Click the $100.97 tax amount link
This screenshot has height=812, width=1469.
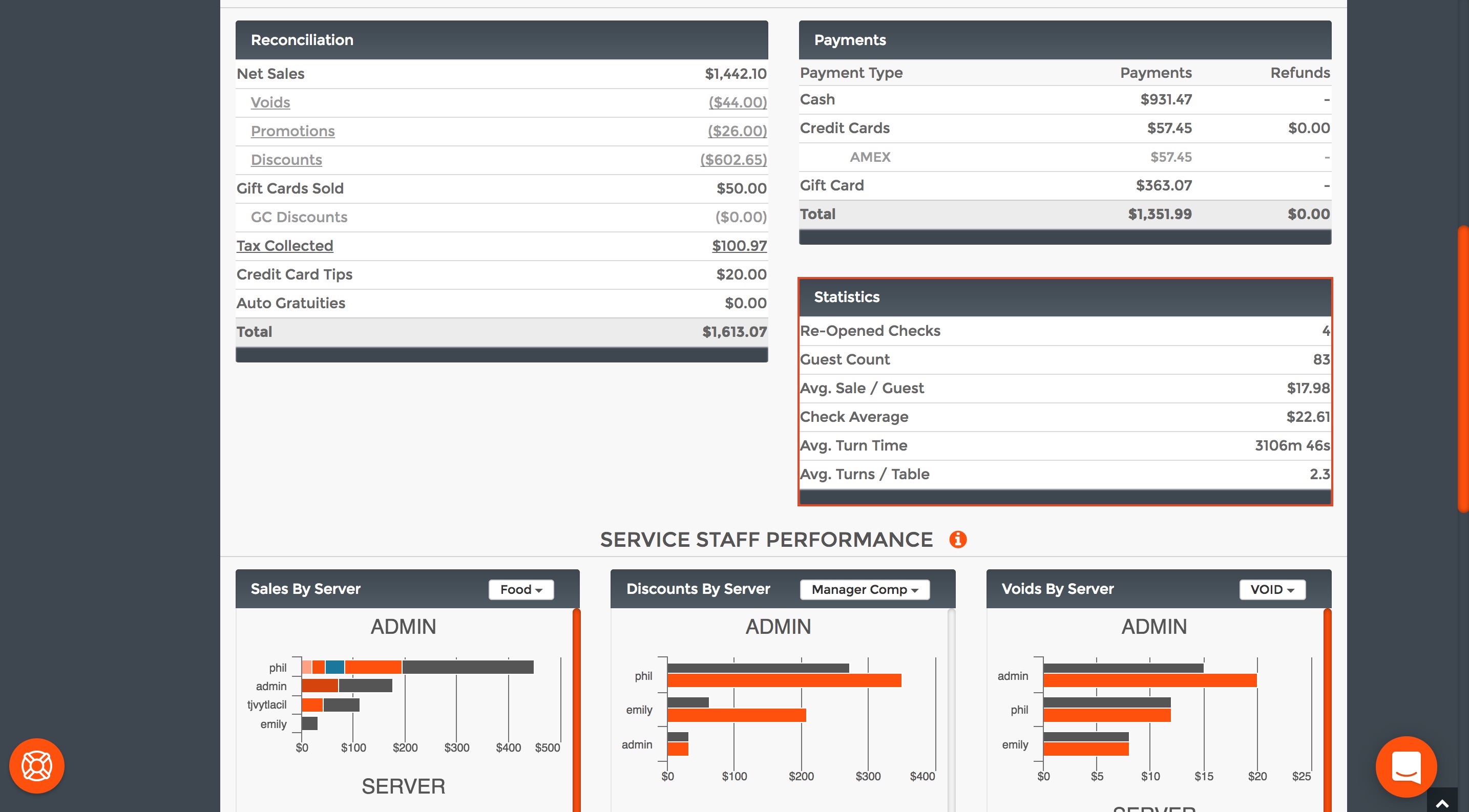pos(739,246)
